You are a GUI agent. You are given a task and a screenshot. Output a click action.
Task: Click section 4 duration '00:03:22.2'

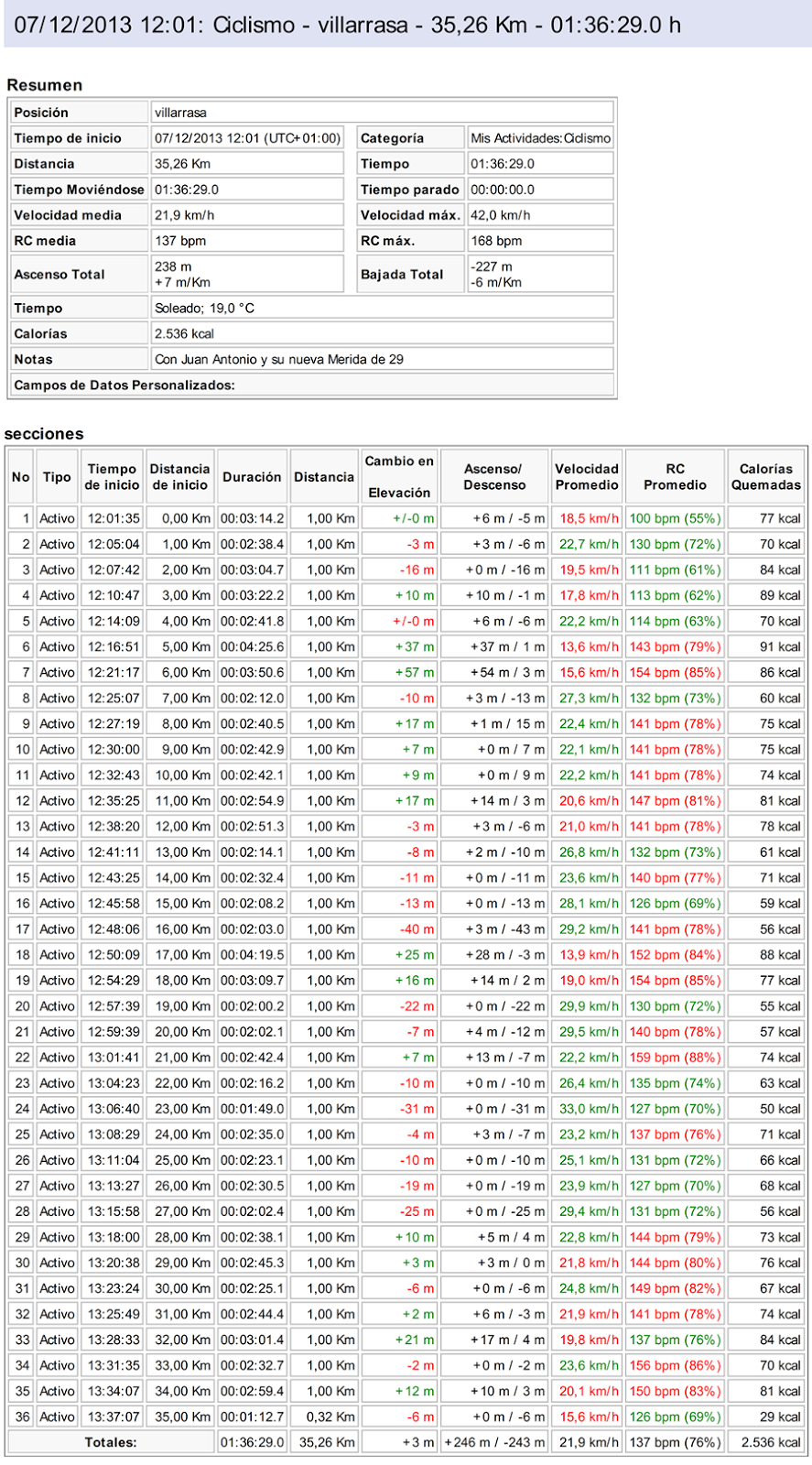click(253, 595)
